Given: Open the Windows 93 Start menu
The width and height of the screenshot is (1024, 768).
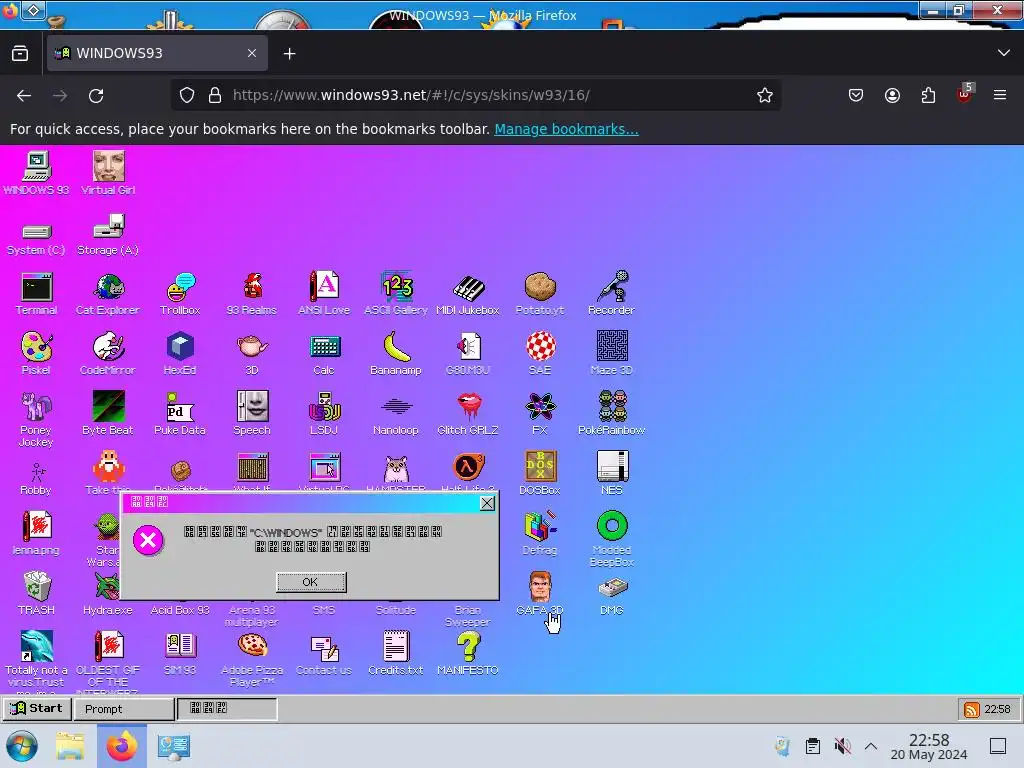Looking at the screenshot, I should tap(37, 709).
